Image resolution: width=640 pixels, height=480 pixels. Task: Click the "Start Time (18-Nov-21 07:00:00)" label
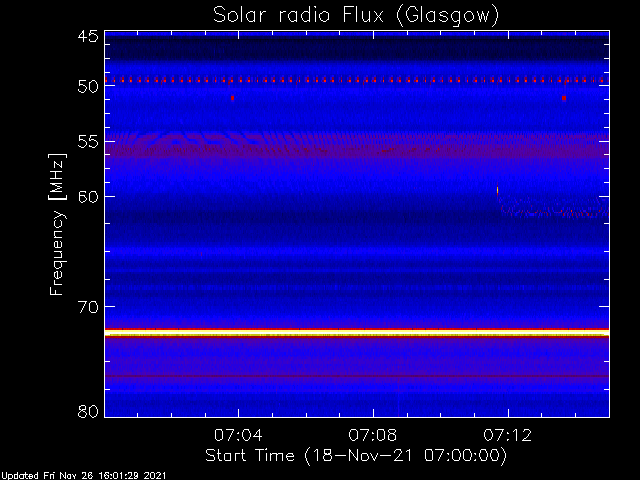click(356, 456)
